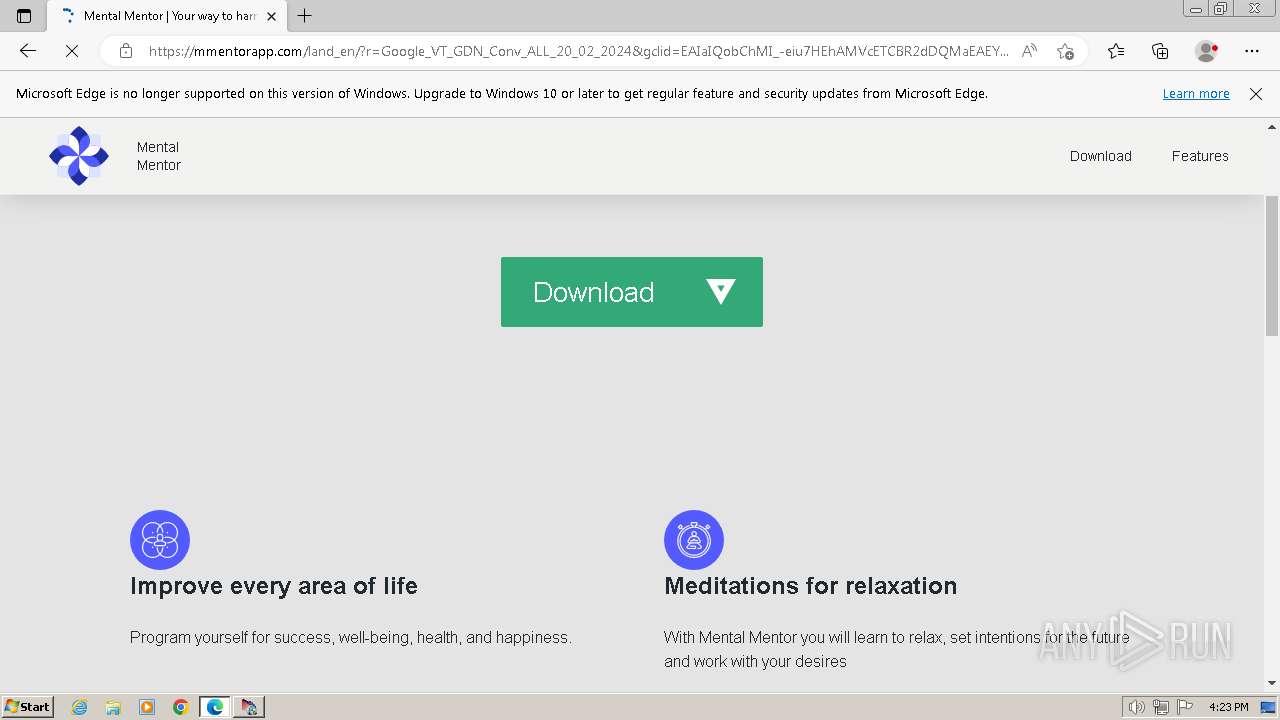
Task: Click the network tray icon
Action: [1161, 707]
